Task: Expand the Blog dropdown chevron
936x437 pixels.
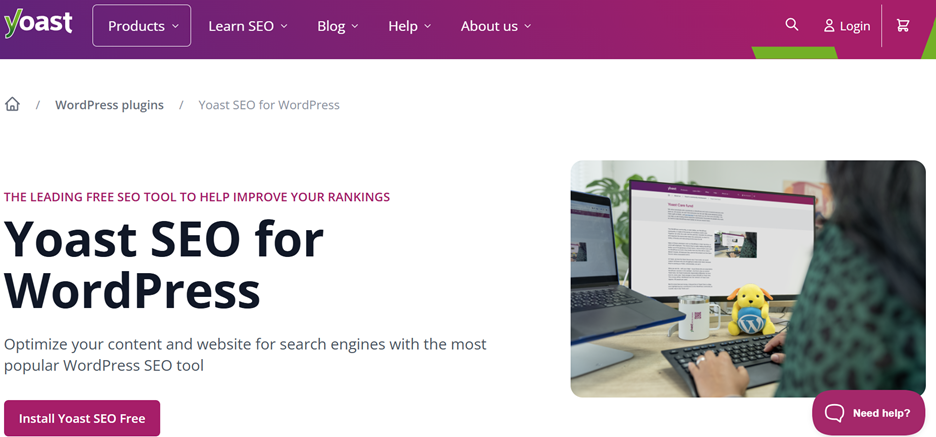Action: (x=355, y=26)
